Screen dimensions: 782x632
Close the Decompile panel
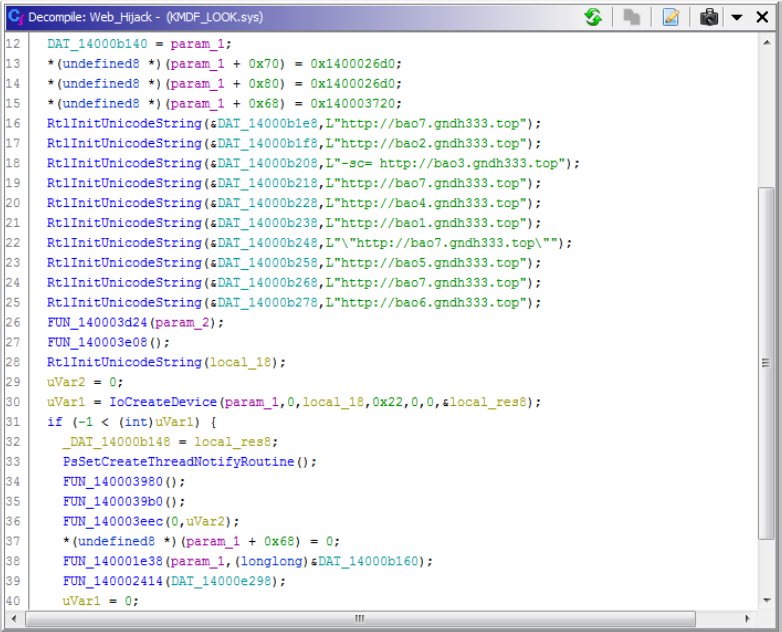click(x=762, y=17)
